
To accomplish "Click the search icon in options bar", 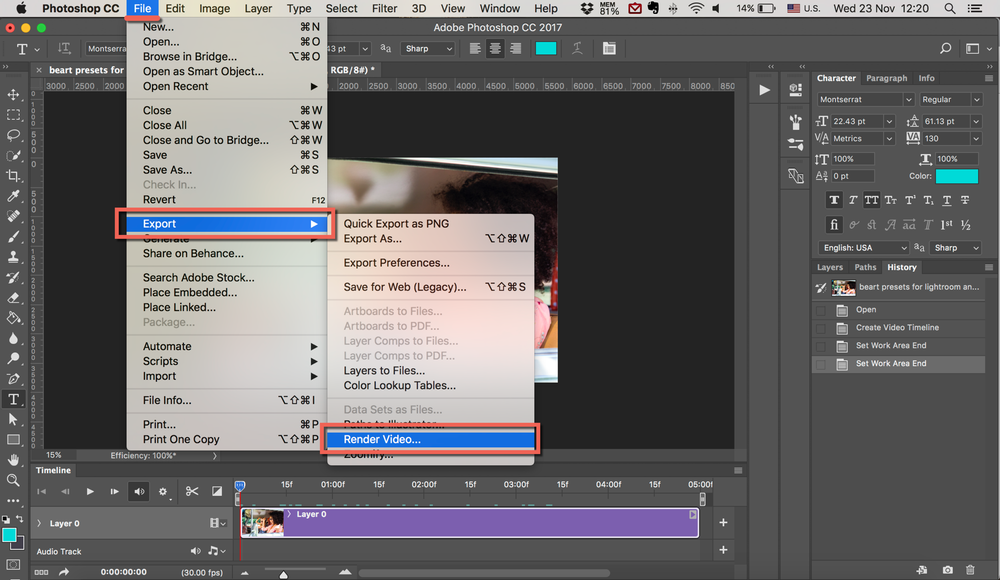I will [x=945, y=48].
